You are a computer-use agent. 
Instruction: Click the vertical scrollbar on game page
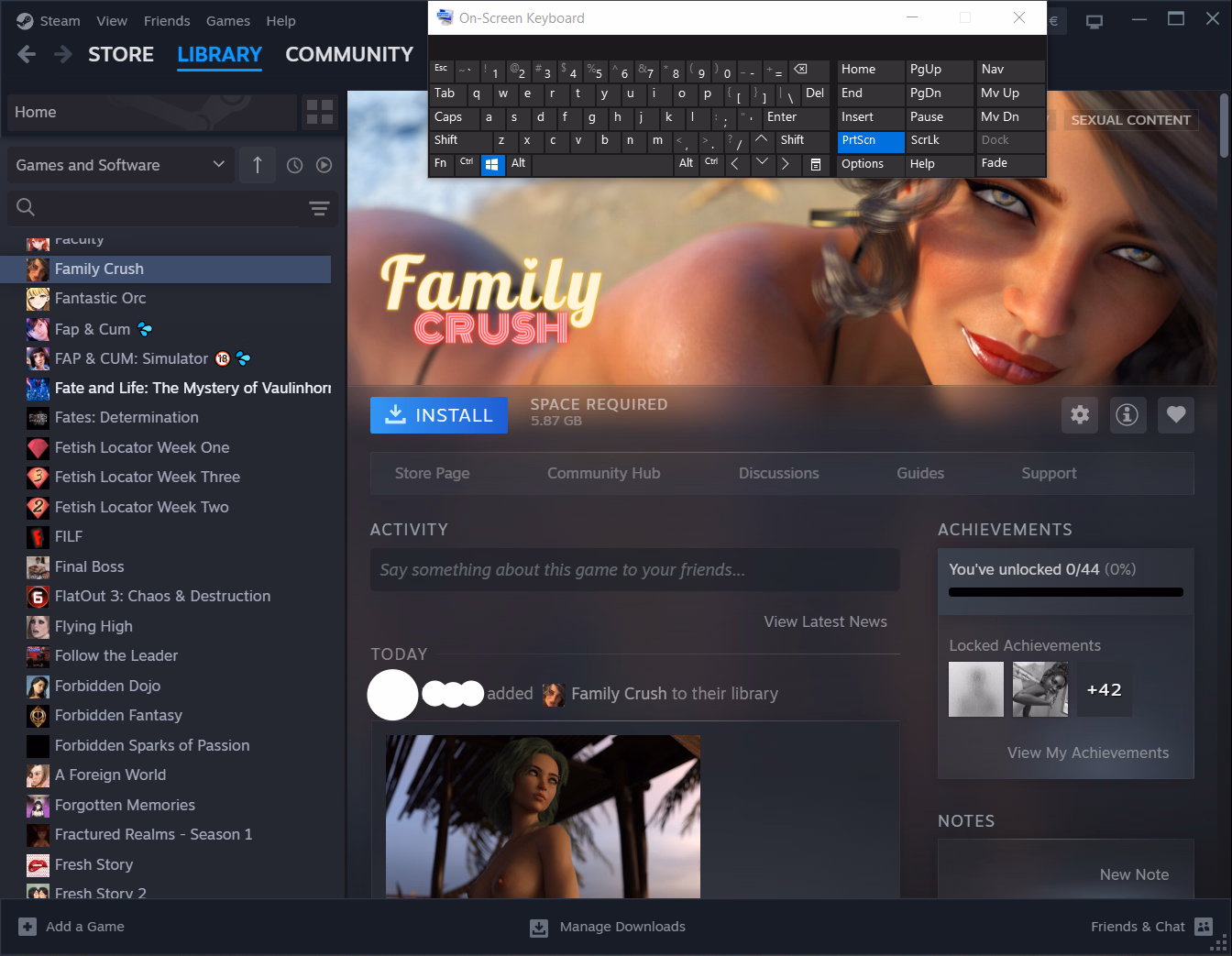tap(1224, 126)
